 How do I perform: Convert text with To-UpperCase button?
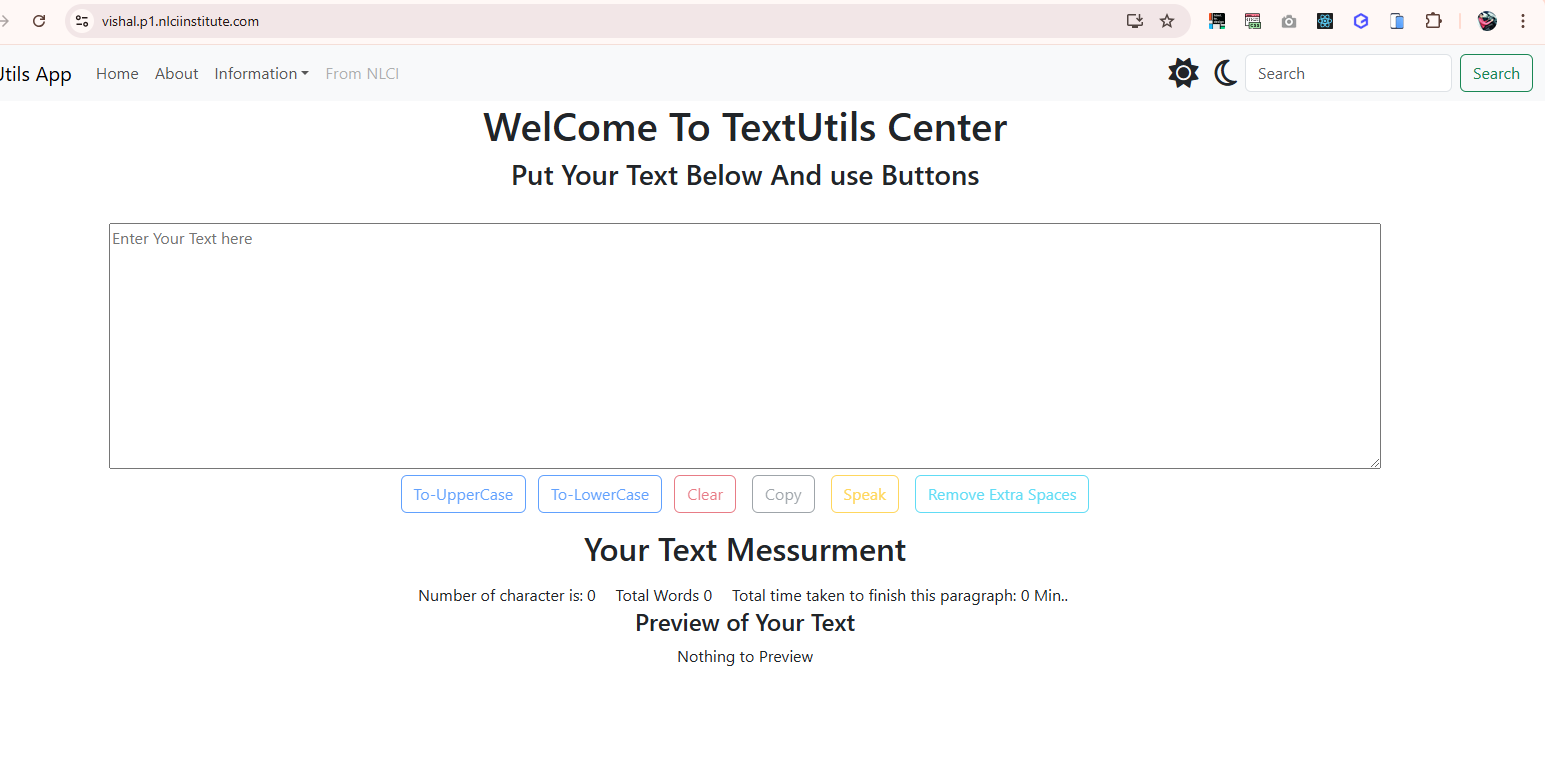[x=463, y=494]
